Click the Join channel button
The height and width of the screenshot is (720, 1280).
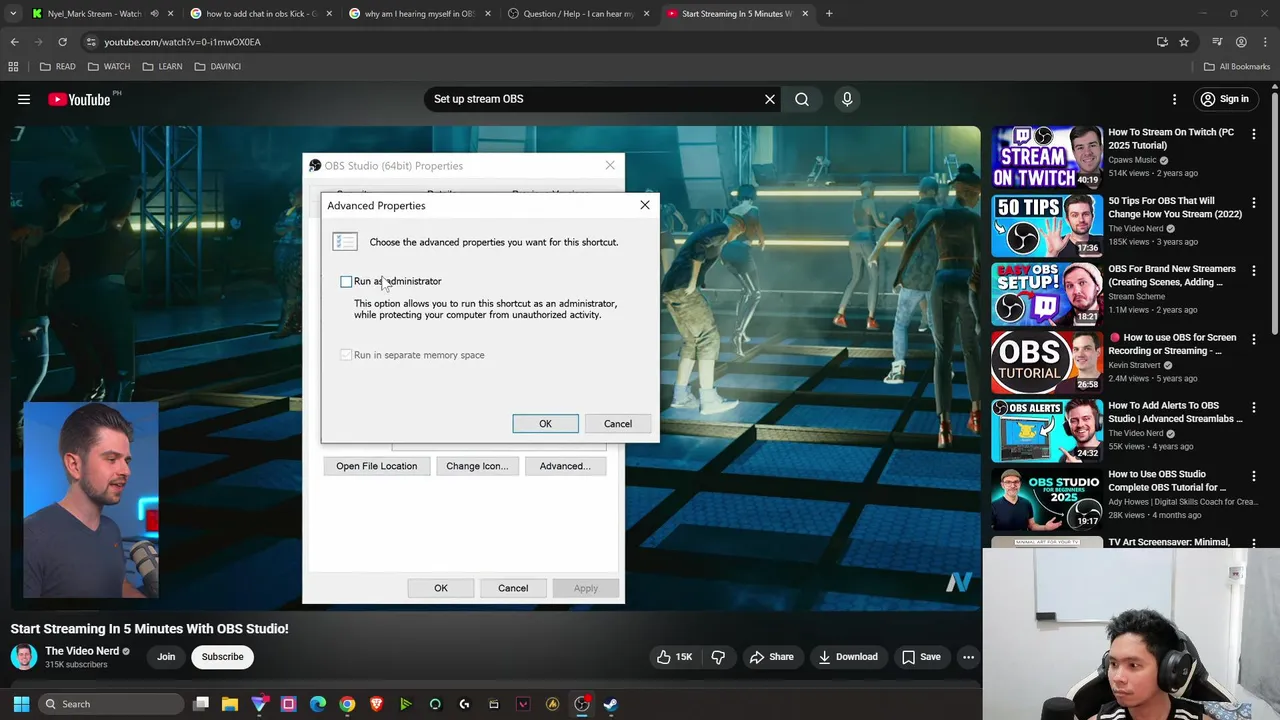pyautogui.click(x=166, y=657)
